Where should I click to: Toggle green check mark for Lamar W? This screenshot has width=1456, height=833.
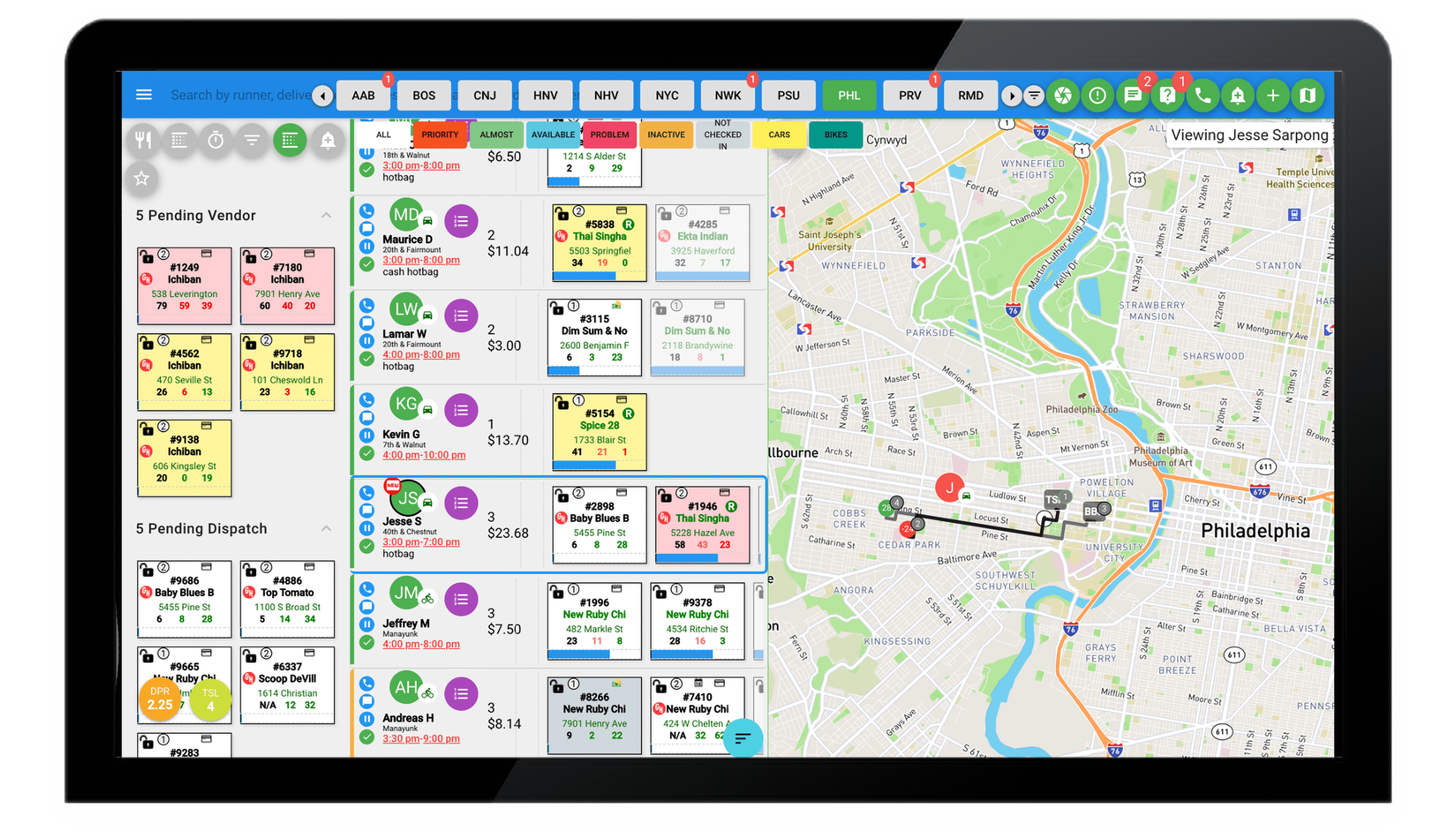(x=366, y=359)
